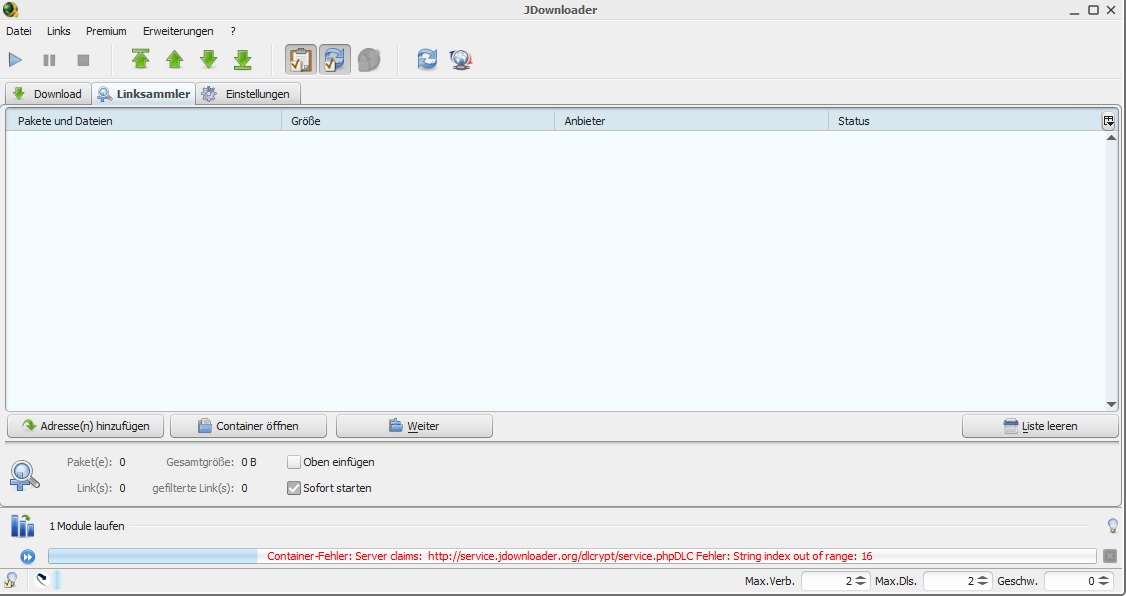Click the status bar bulb with checkmark icon
Image resolution: width=1126 pixels, height=596 pixels.
[x=11, y=580]
